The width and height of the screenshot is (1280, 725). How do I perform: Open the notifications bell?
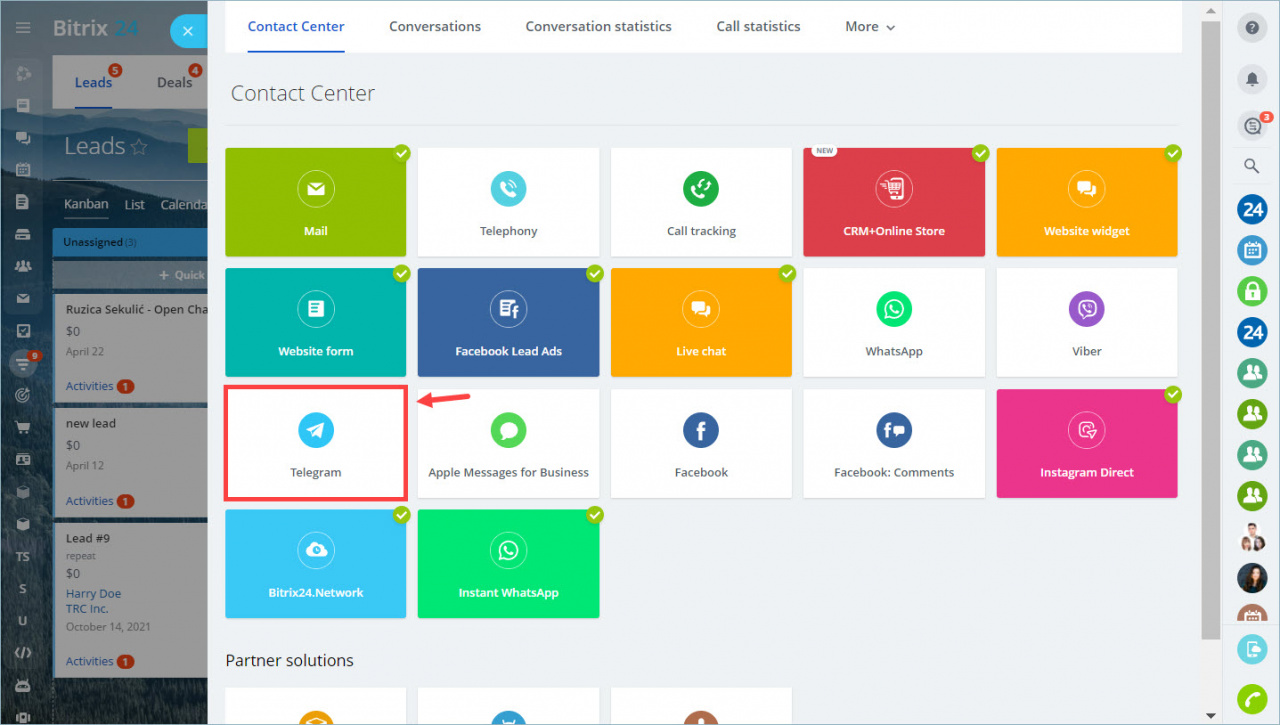(1252, 79)
